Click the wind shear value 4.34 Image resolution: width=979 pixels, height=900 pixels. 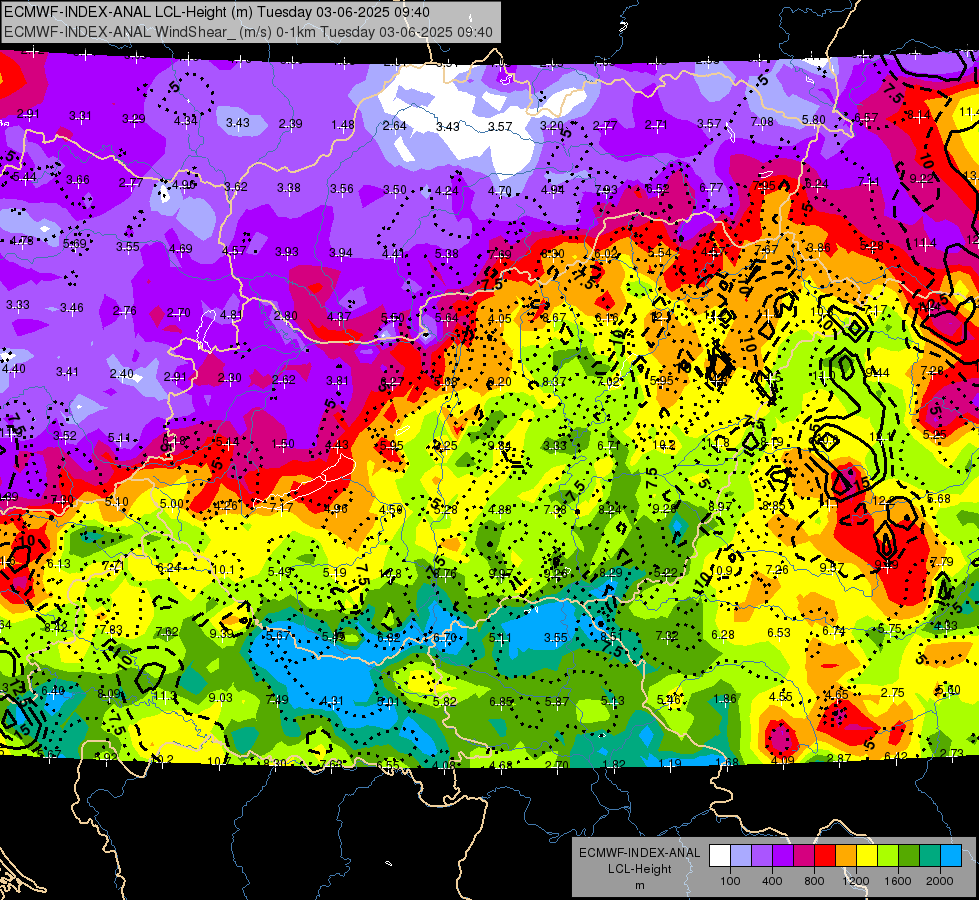click(185, 121)
